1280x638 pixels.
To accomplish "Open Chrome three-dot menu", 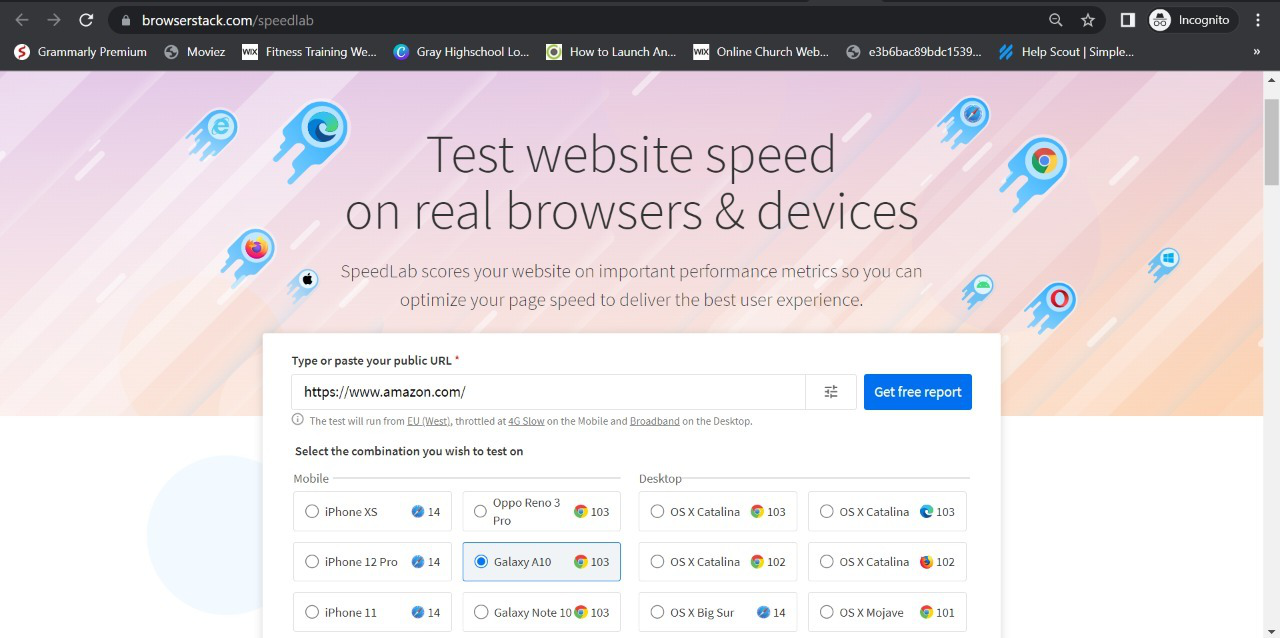I will tap(1258, 20).
